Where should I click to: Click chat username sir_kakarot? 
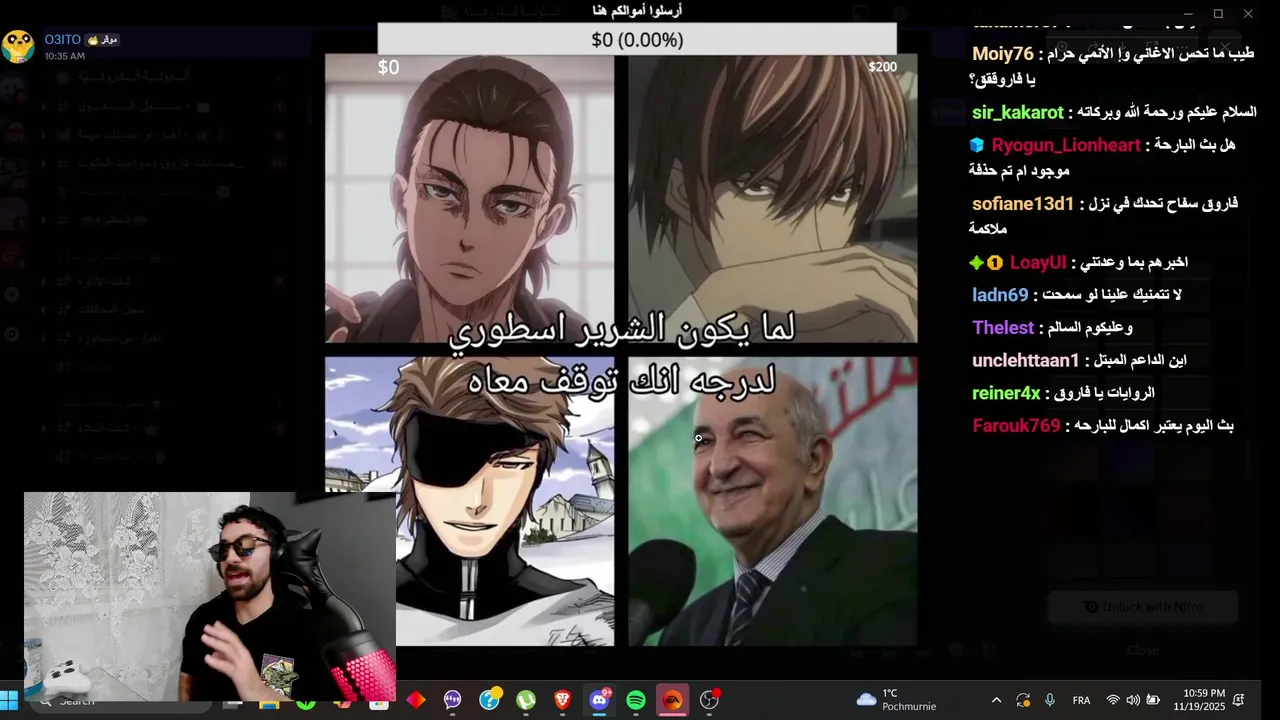tap(1018, 113)
